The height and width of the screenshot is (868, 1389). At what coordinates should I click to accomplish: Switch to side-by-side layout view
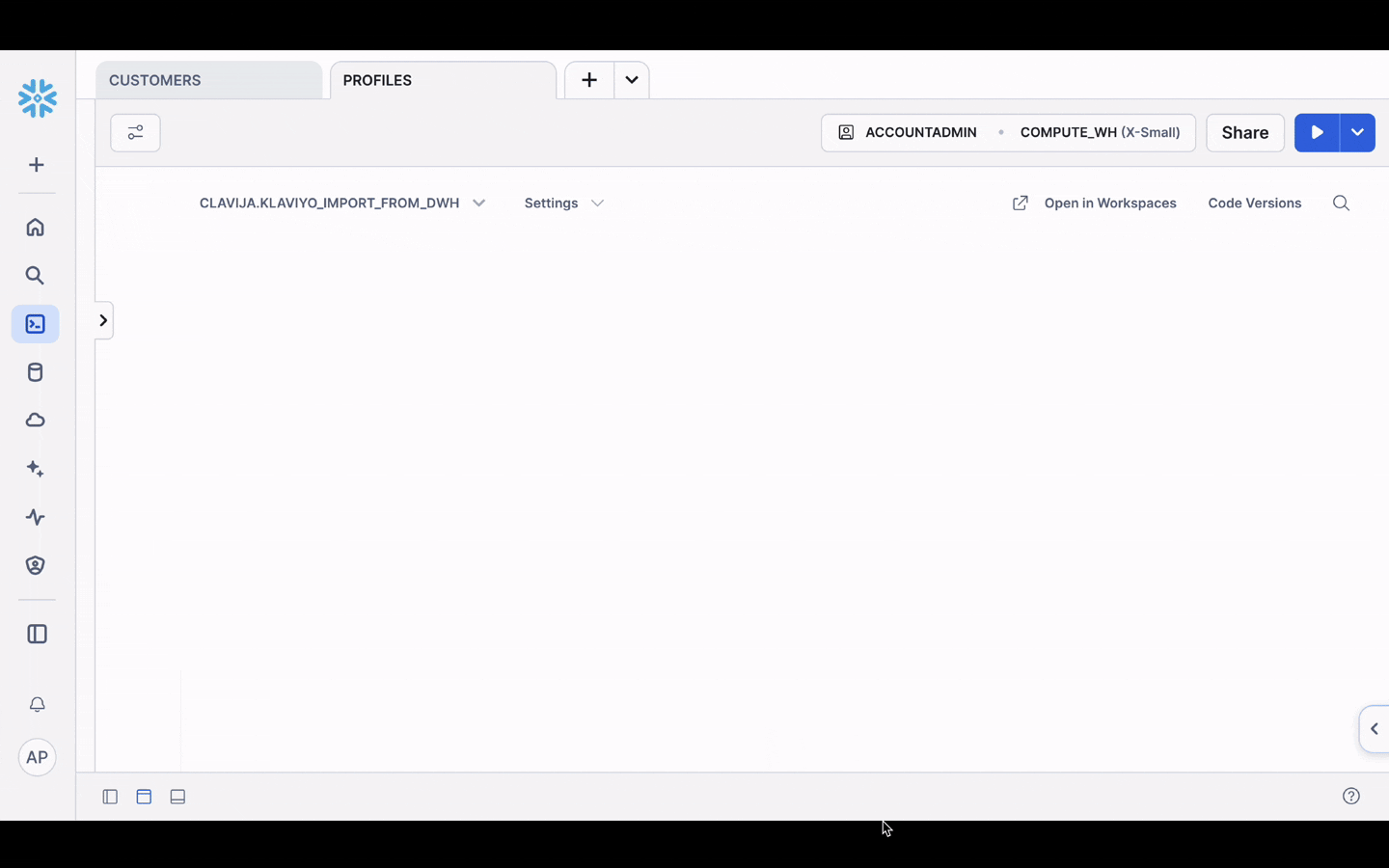(144, 797)
